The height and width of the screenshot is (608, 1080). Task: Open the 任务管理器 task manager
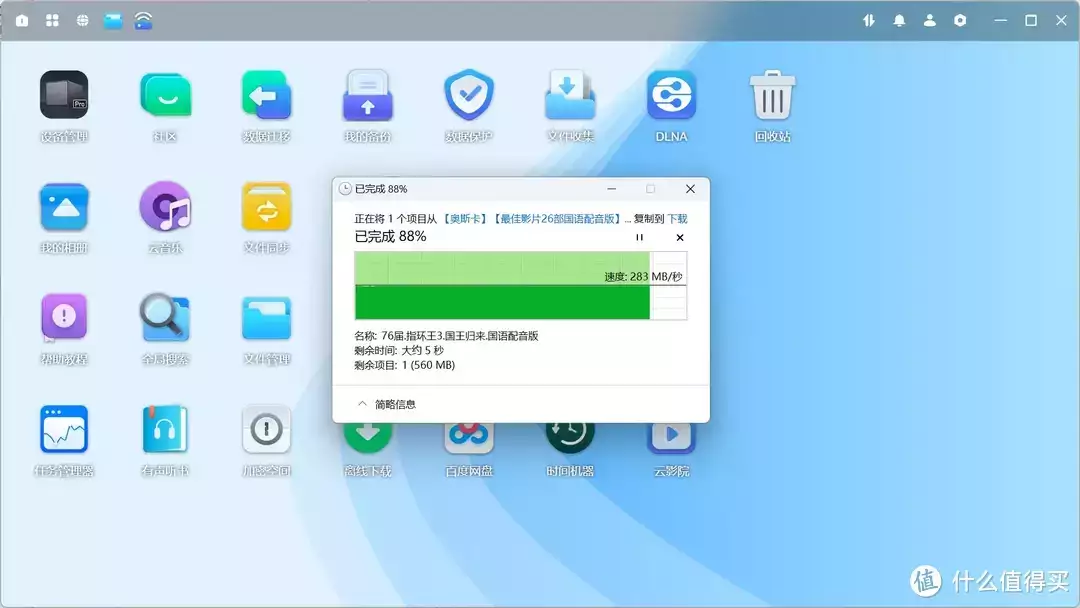(64, 429)
